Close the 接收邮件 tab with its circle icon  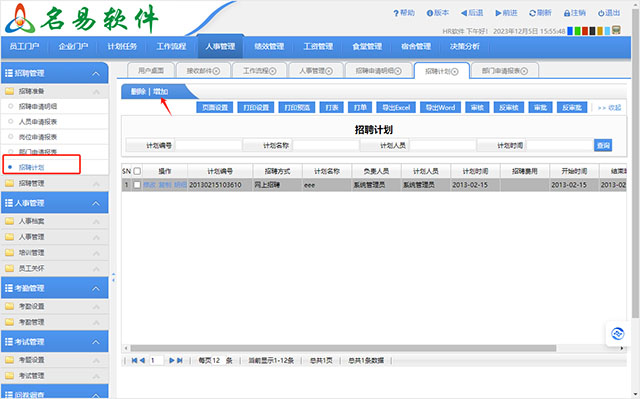216,71
